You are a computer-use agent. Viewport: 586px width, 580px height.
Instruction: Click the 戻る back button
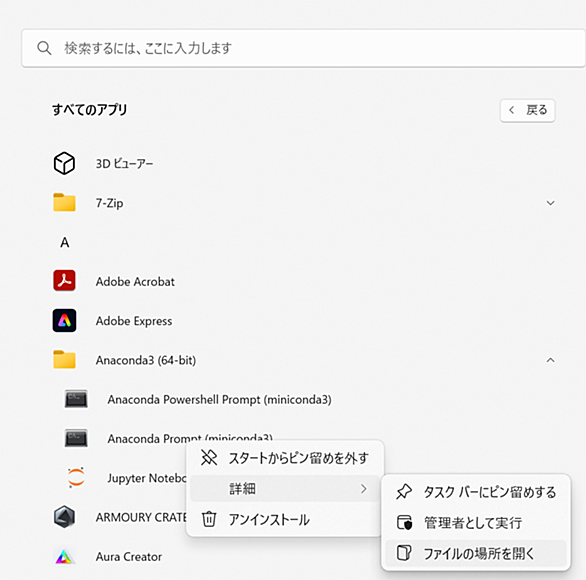coord(528,110)
